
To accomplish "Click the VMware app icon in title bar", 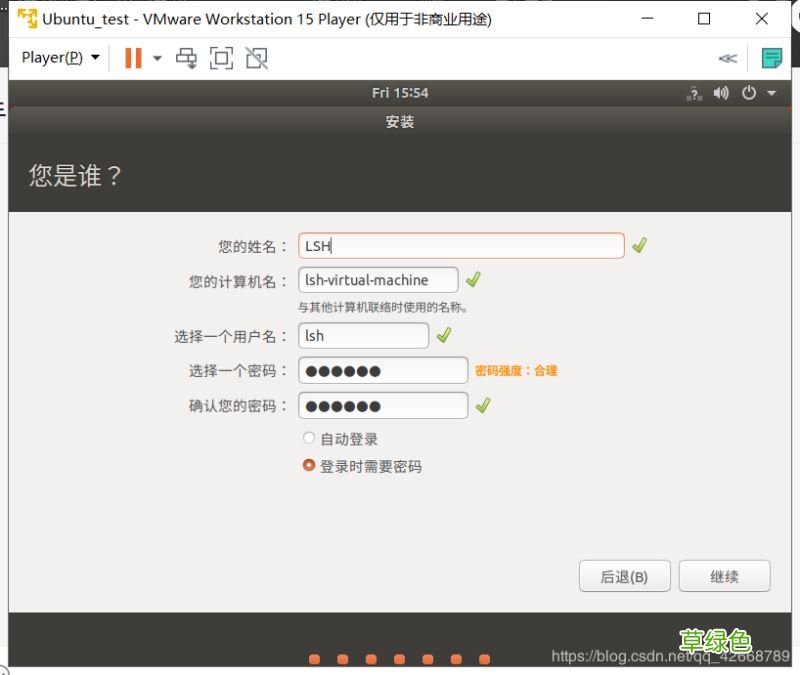I will [28, 19].
